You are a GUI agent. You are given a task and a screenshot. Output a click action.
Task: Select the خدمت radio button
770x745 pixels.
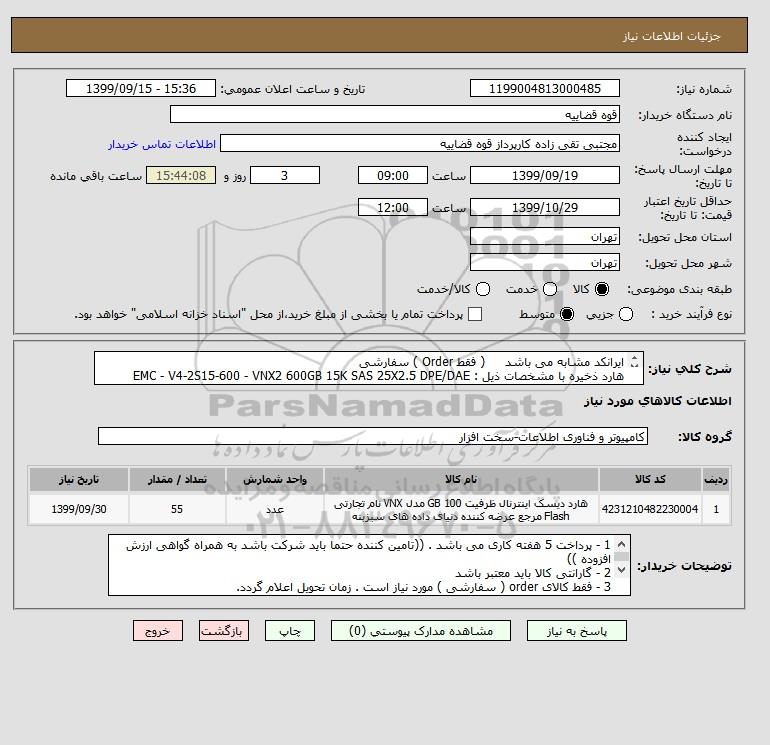550,289
